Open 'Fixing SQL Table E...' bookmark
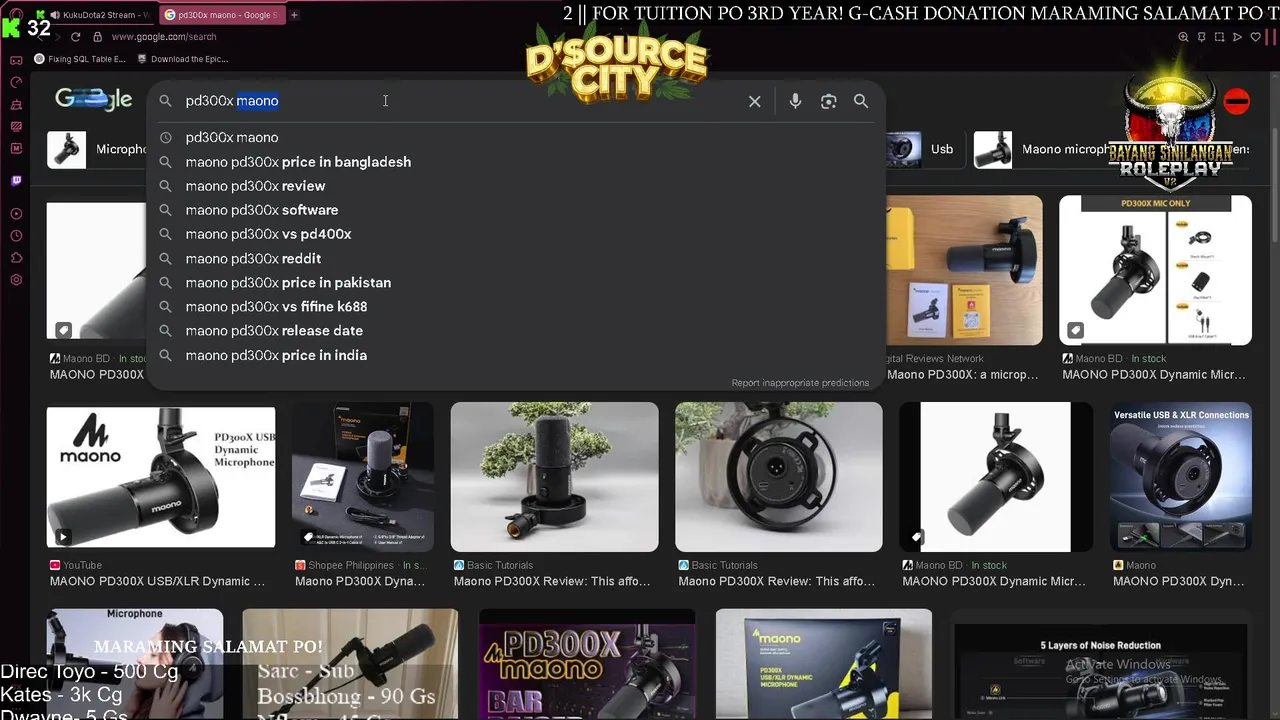Viewport: 1280px width, 720px height. 80,59
